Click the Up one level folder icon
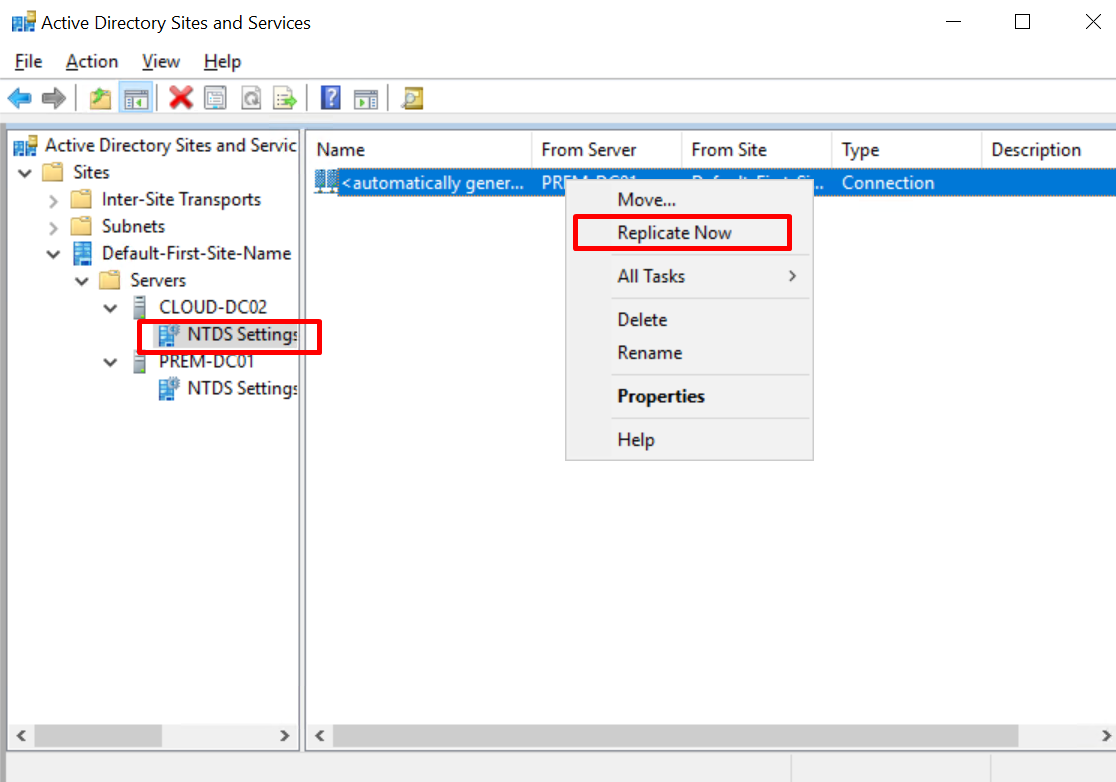The height and width of the screenshot is (782, 1116). click(100, 97)
